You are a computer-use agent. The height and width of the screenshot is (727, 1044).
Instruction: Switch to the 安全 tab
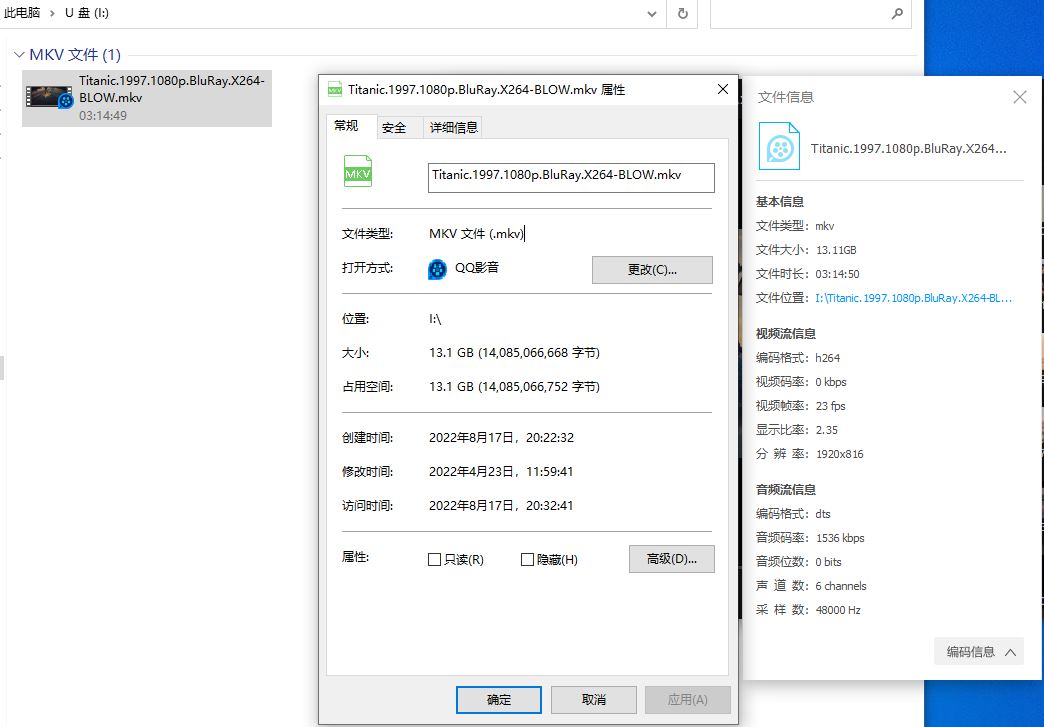398,126
